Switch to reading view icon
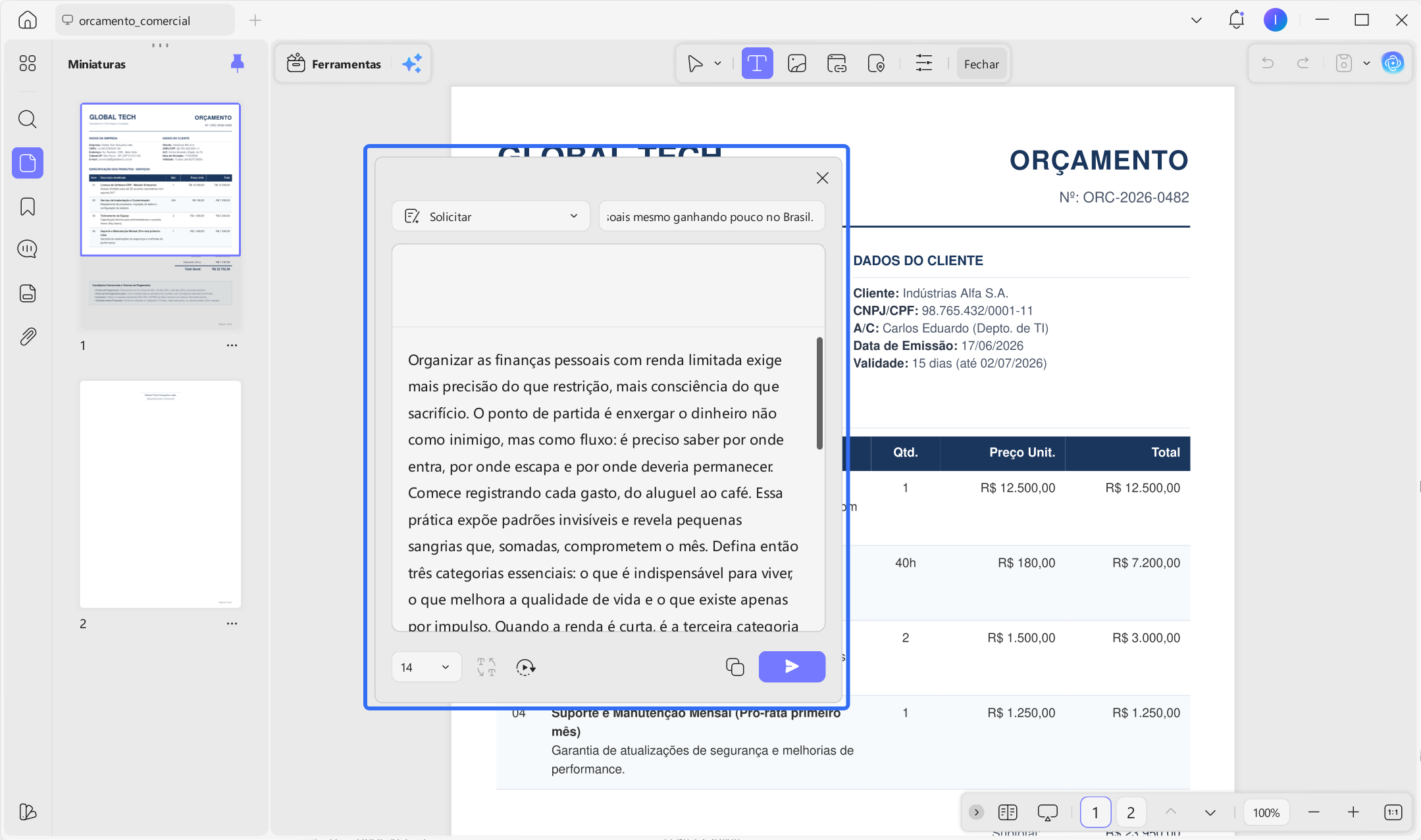 coord(1008,812)
